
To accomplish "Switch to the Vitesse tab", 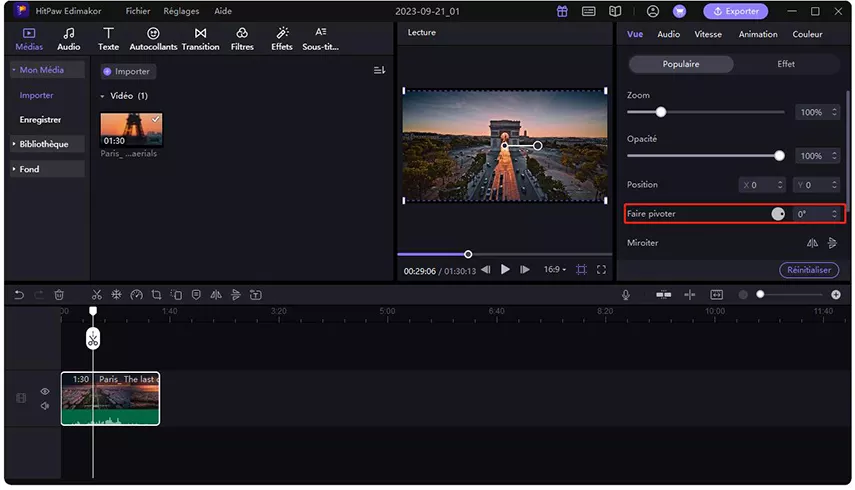I will click(x=708, y=34).
